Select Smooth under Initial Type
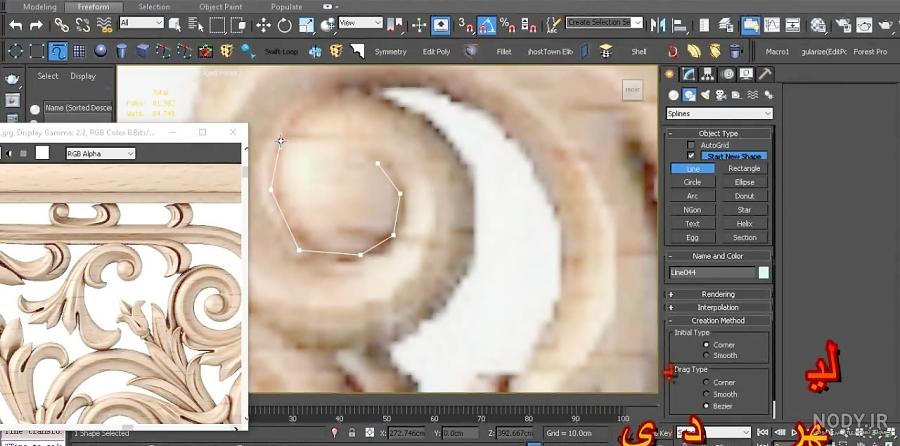Viewport: 900px width, 446px height. (707, 355)
